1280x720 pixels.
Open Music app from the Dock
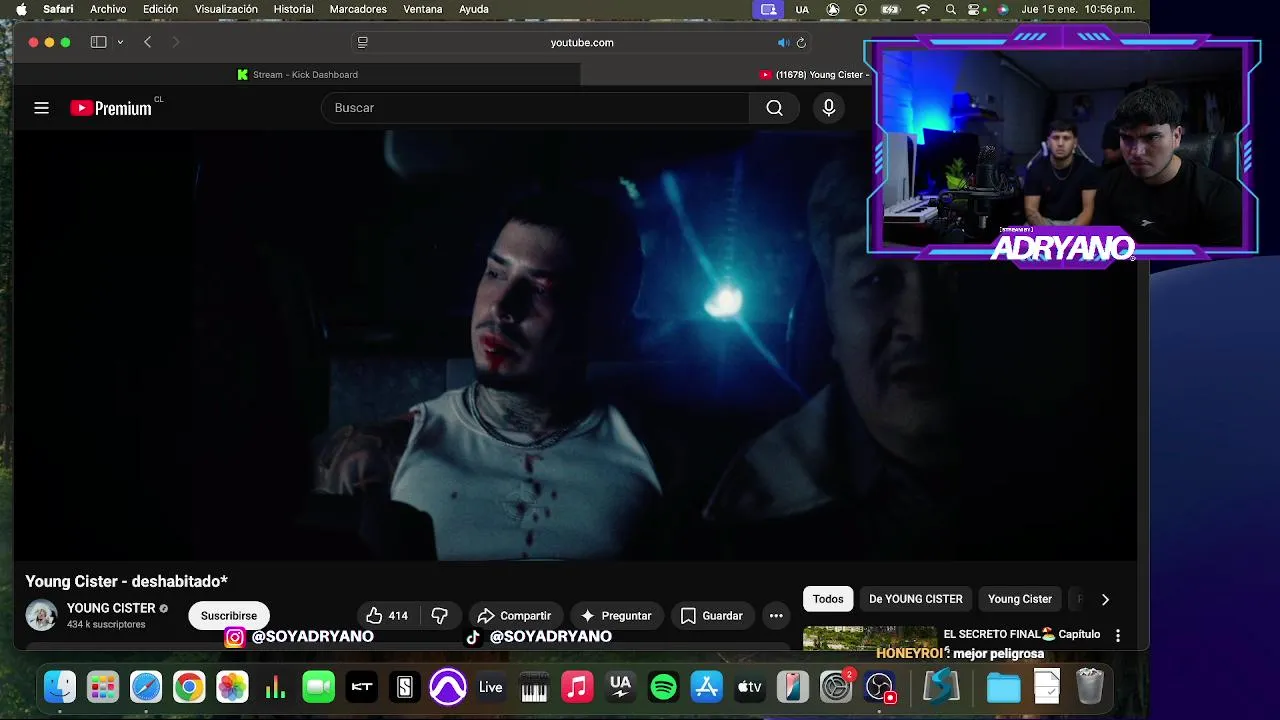click(577, 687)
